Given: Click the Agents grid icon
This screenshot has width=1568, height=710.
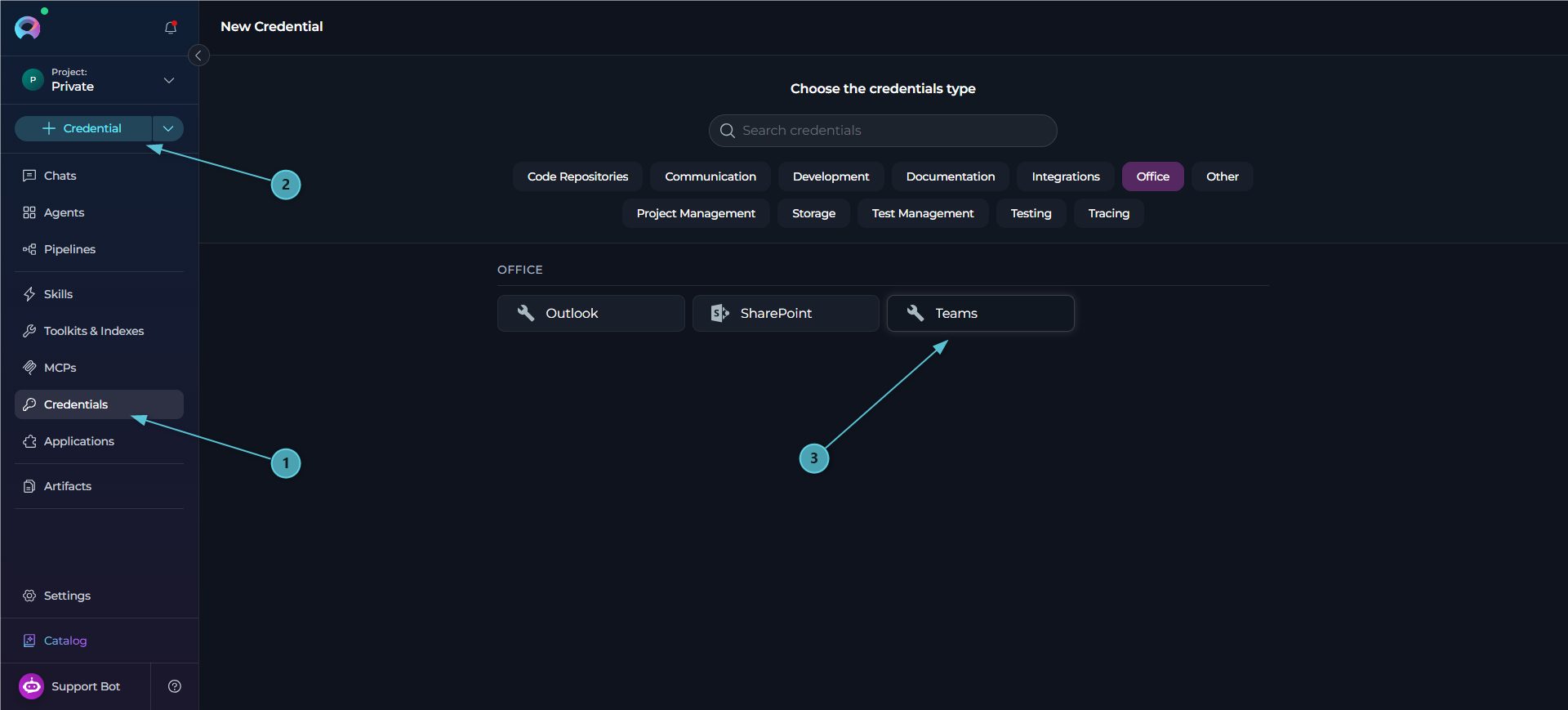Looking at the screenshot, I should click(x=29, y=212).
